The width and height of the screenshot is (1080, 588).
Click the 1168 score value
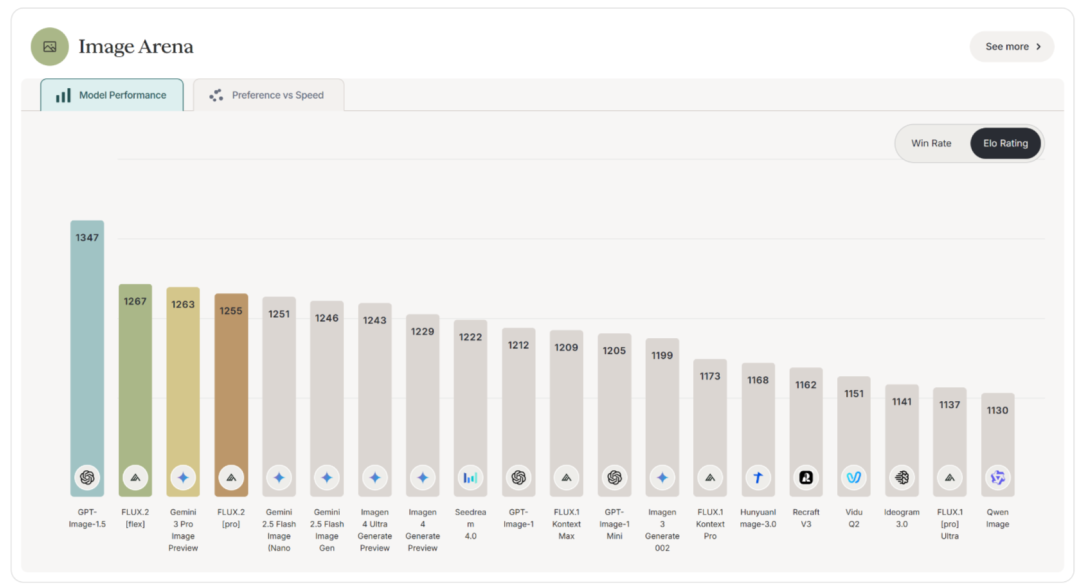pos(758,380)
